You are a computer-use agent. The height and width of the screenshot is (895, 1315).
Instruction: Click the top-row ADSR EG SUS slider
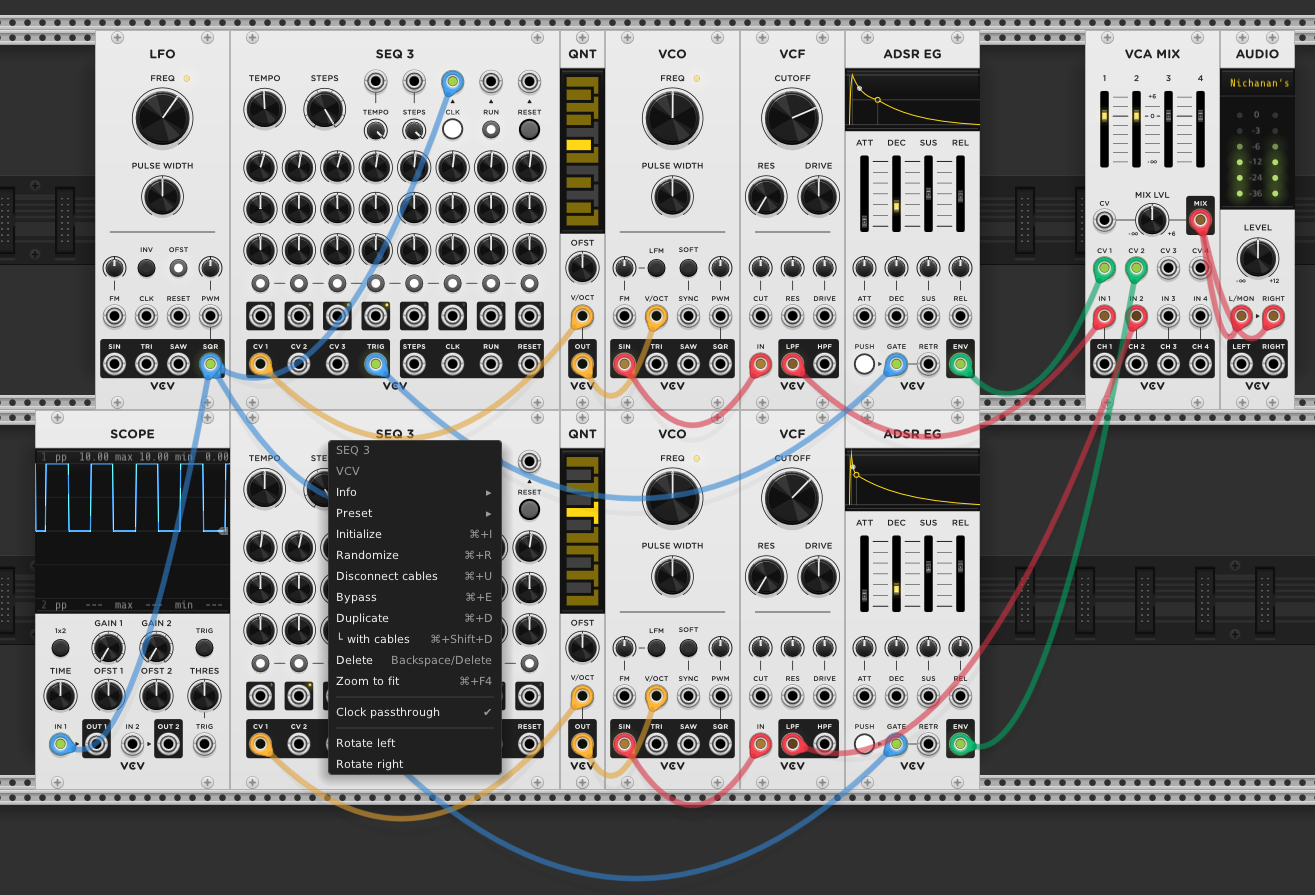point(928,195)
